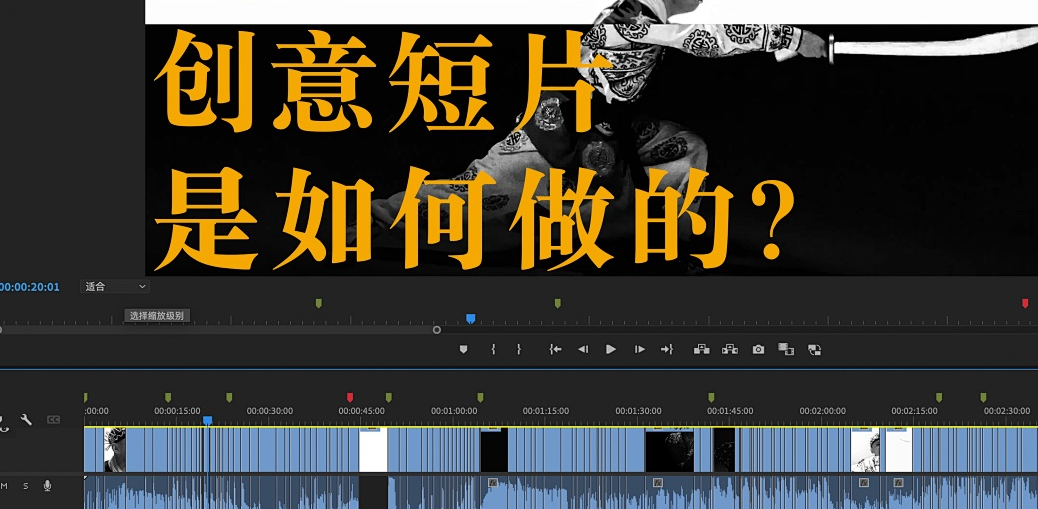Open timeline display settings wrench
The height and width of the screenshot is (509, 1038).
(27, 420)
